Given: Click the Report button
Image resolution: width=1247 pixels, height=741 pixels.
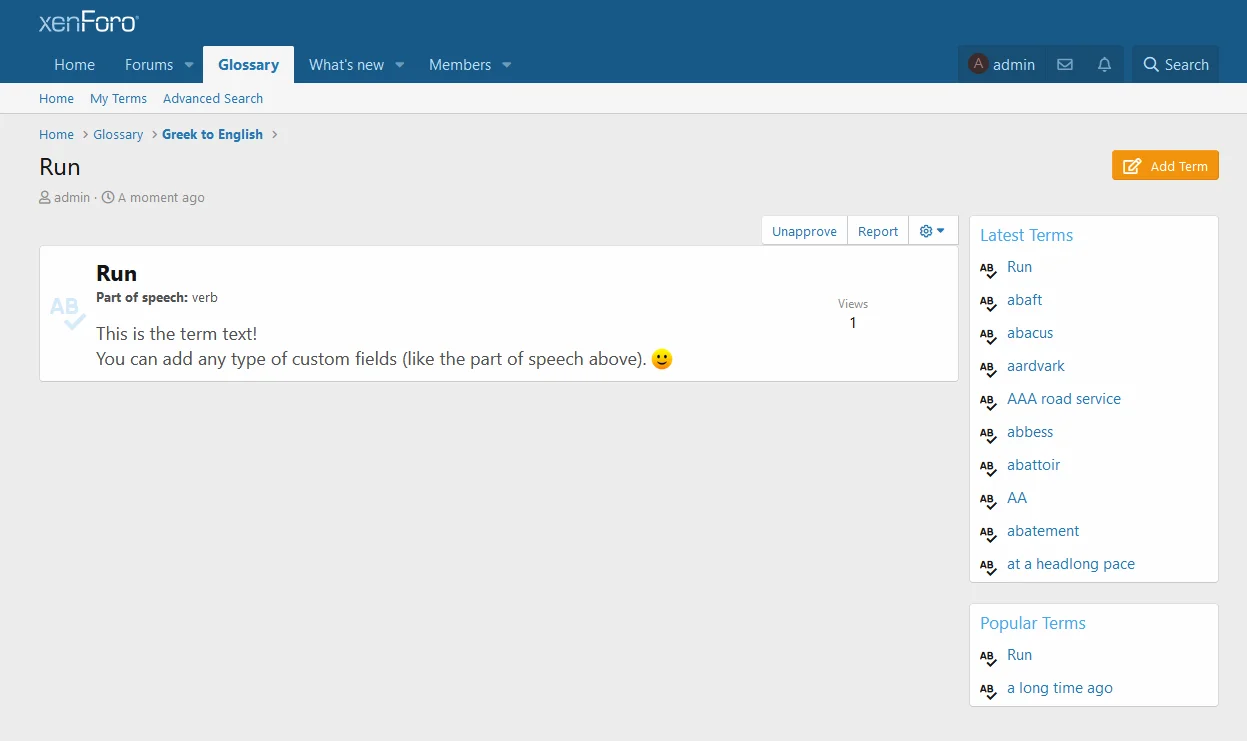Looking at the screenshot, I should 878,231.
